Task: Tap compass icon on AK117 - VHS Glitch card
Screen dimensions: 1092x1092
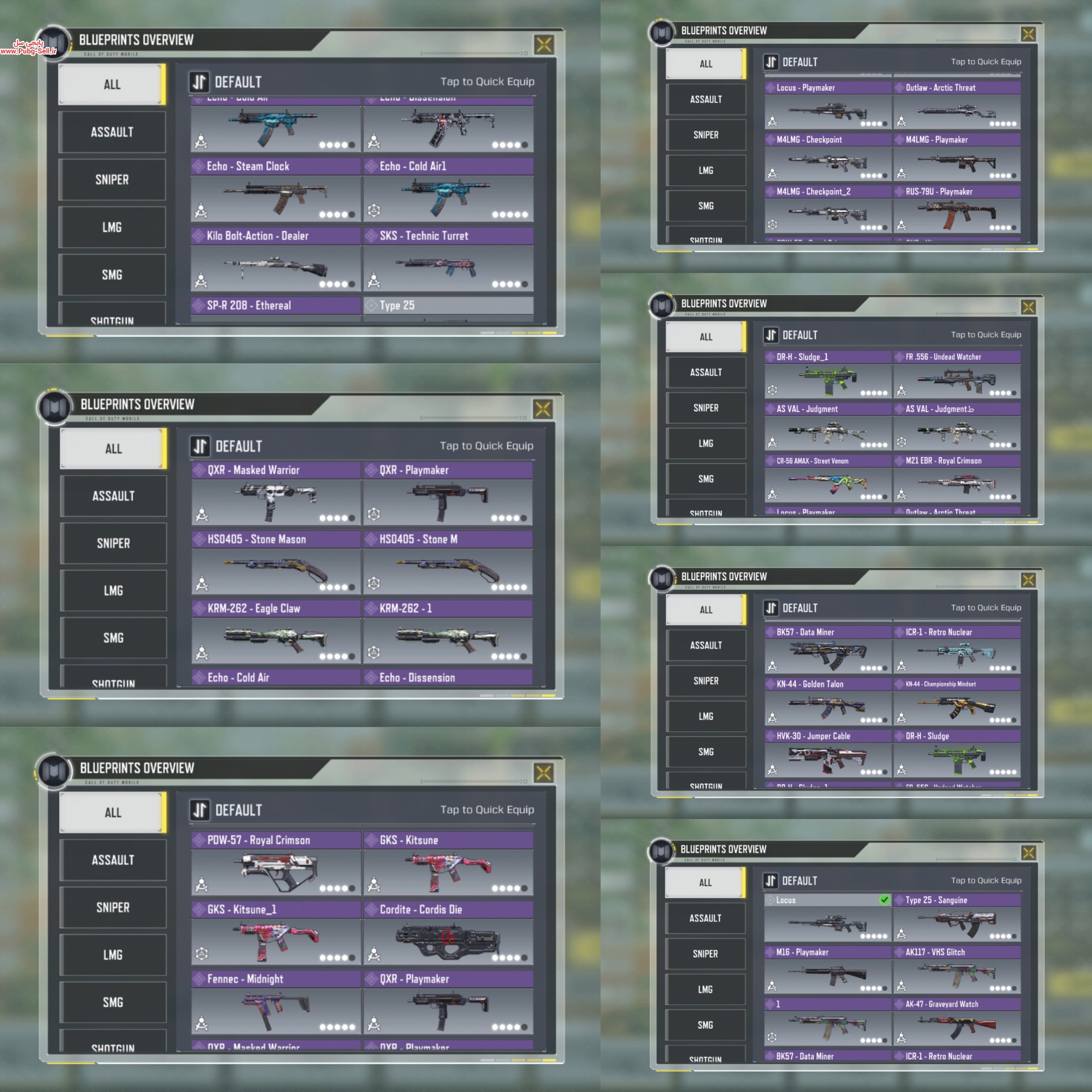Action: click(901, 986)
